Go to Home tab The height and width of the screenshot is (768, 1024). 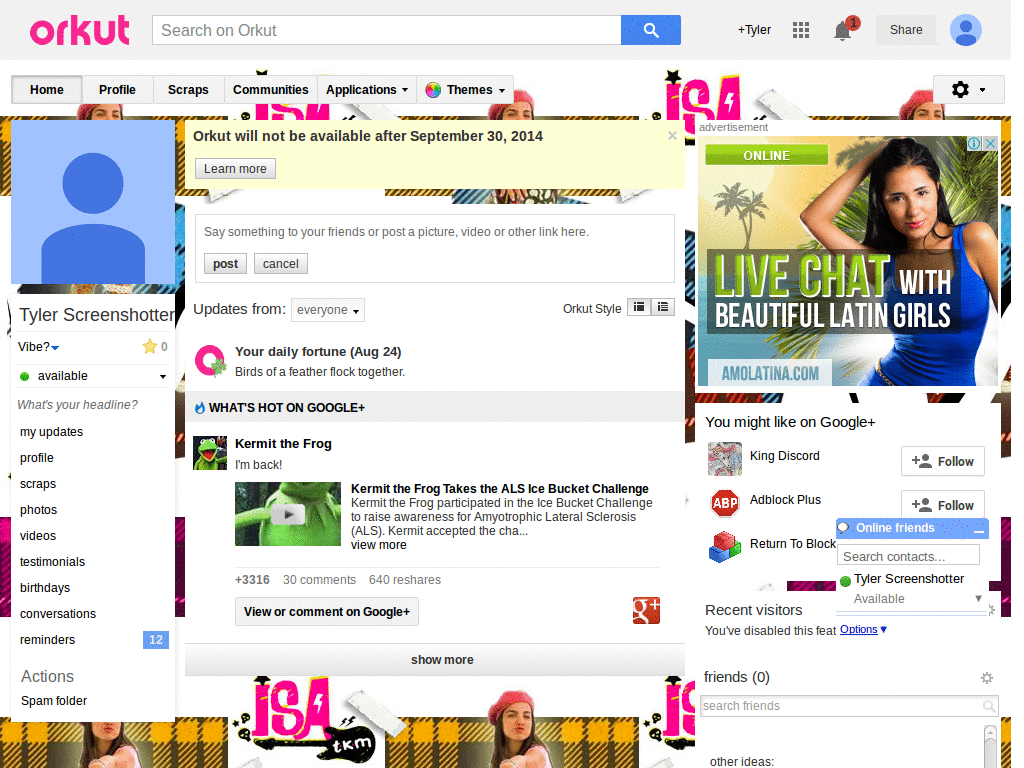(x=47, y=90)
